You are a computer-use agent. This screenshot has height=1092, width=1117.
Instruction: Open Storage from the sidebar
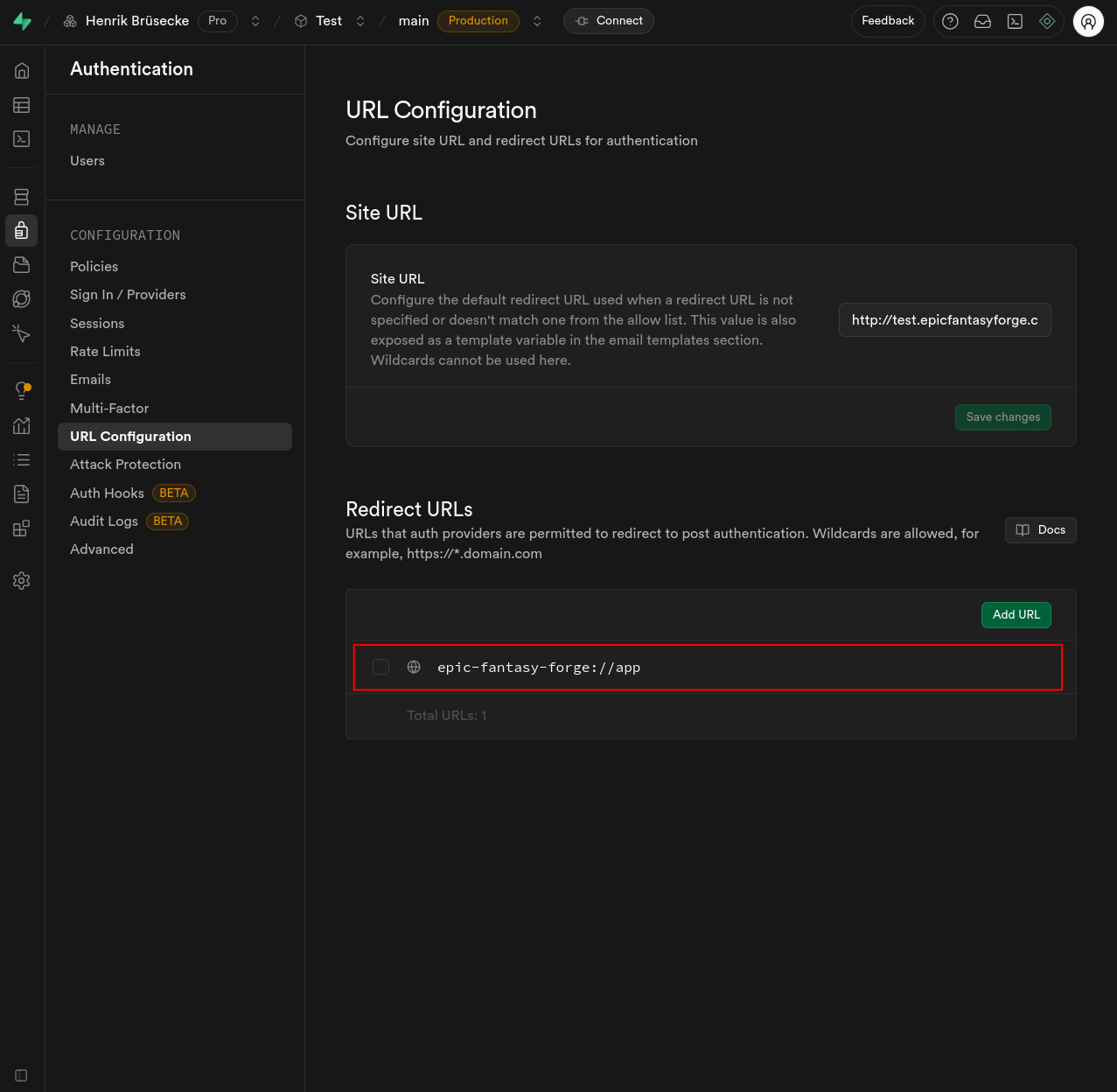click(21, 264)
